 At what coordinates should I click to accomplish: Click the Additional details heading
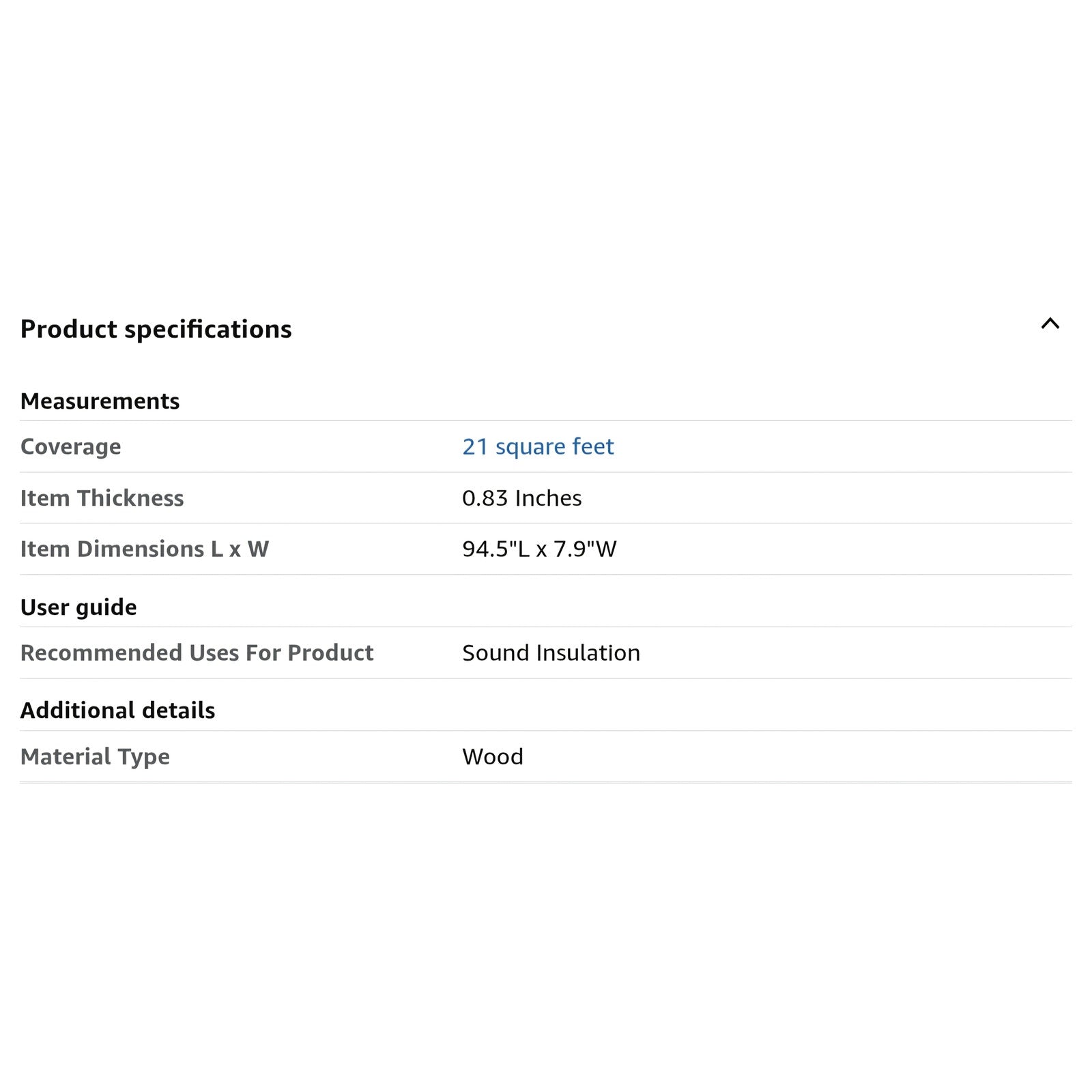[117, 710]
